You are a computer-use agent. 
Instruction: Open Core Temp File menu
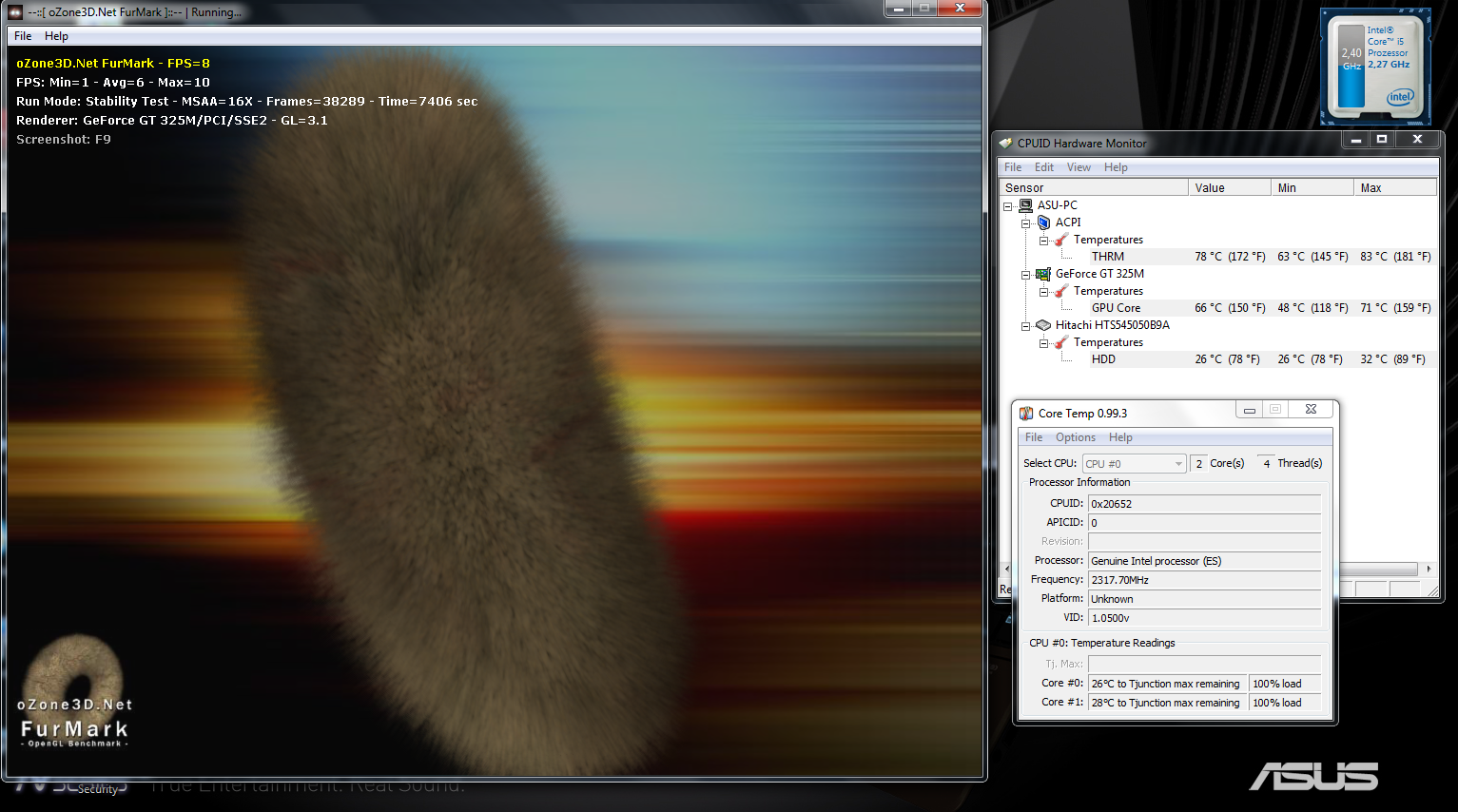(x=1034, y=437)
